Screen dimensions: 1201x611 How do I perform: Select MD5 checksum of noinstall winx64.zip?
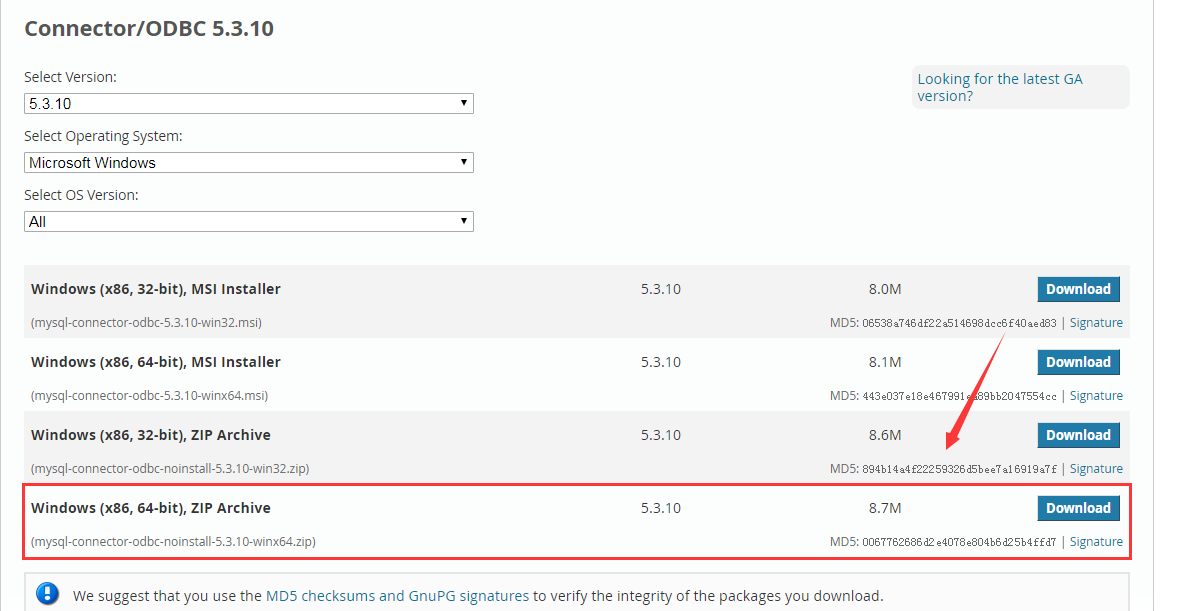(x=959, y=542)
